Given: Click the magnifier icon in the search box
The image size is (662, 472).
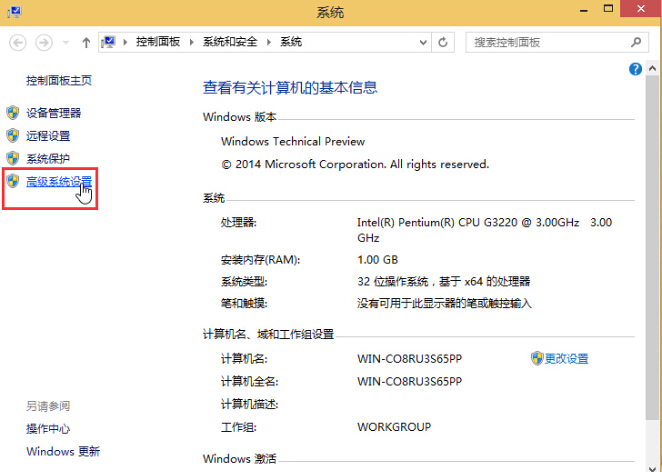Looking at the screenshot, I should point(635,42).
